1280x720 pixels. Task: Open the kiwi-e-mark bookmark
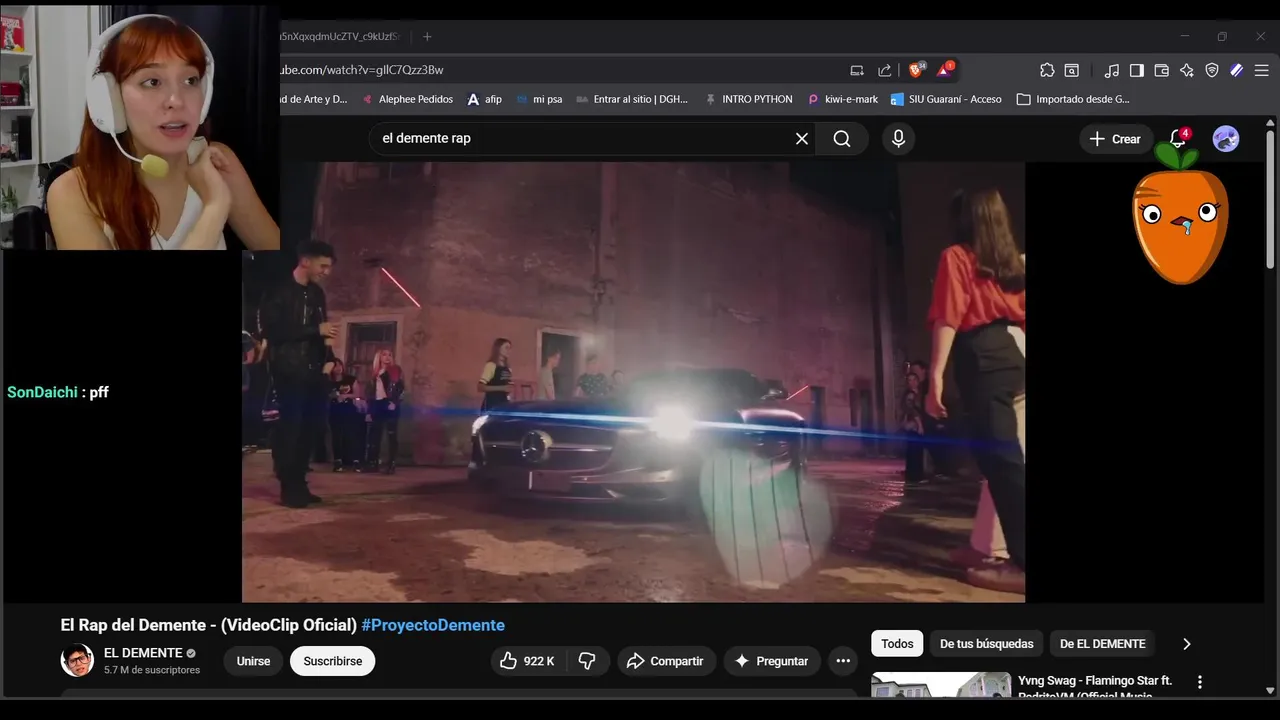point(843,99)
